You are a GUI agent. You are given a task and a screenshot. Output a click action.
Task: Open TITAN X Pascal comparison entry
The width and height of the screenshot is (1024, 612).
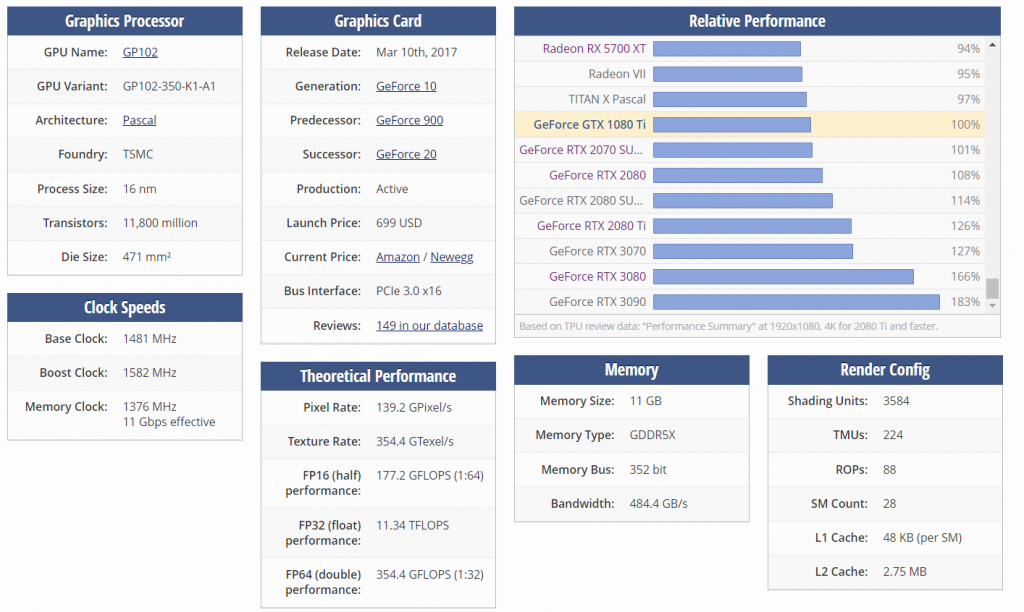click(x=607, y=99)
